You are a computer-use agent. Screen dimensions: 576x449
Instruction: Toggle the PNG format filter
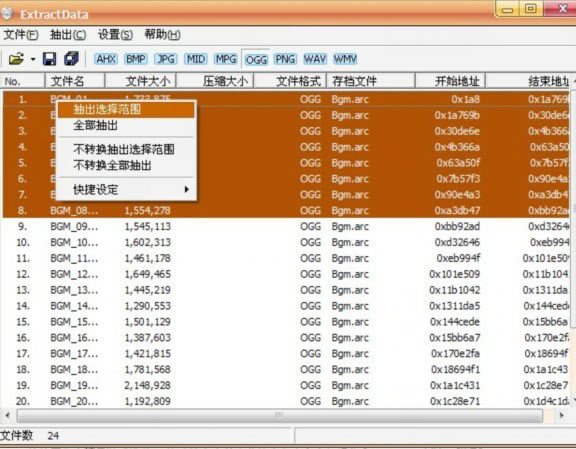pos(285,59)
